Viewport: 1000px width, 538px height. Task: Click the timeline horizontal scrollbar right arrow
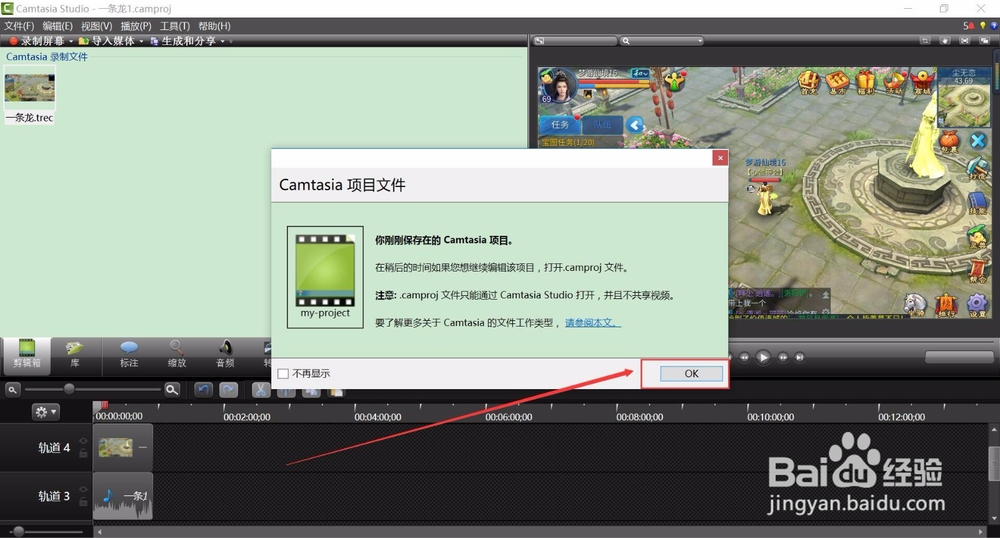click(981, 532)
